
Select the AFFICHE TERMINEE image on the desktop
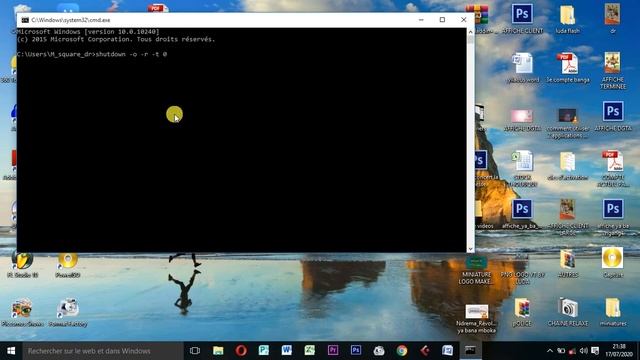point(613,70)
